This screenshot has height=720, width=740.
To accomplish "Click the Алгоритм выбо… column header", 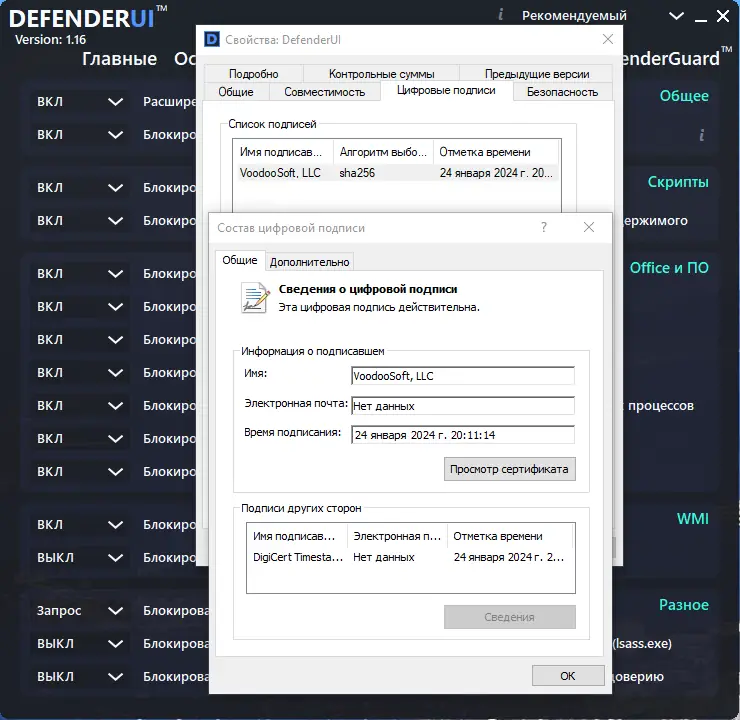I will 383,152.
